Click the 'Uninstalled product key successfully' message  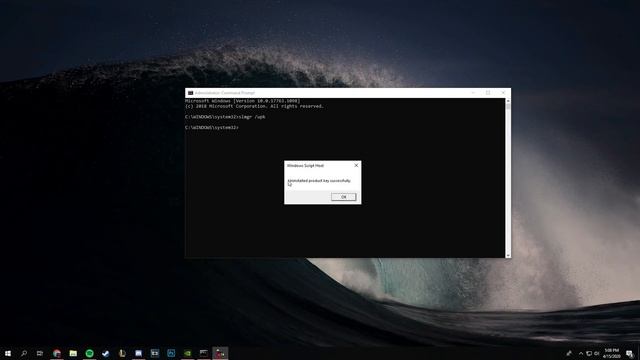(x=319, y=180)
